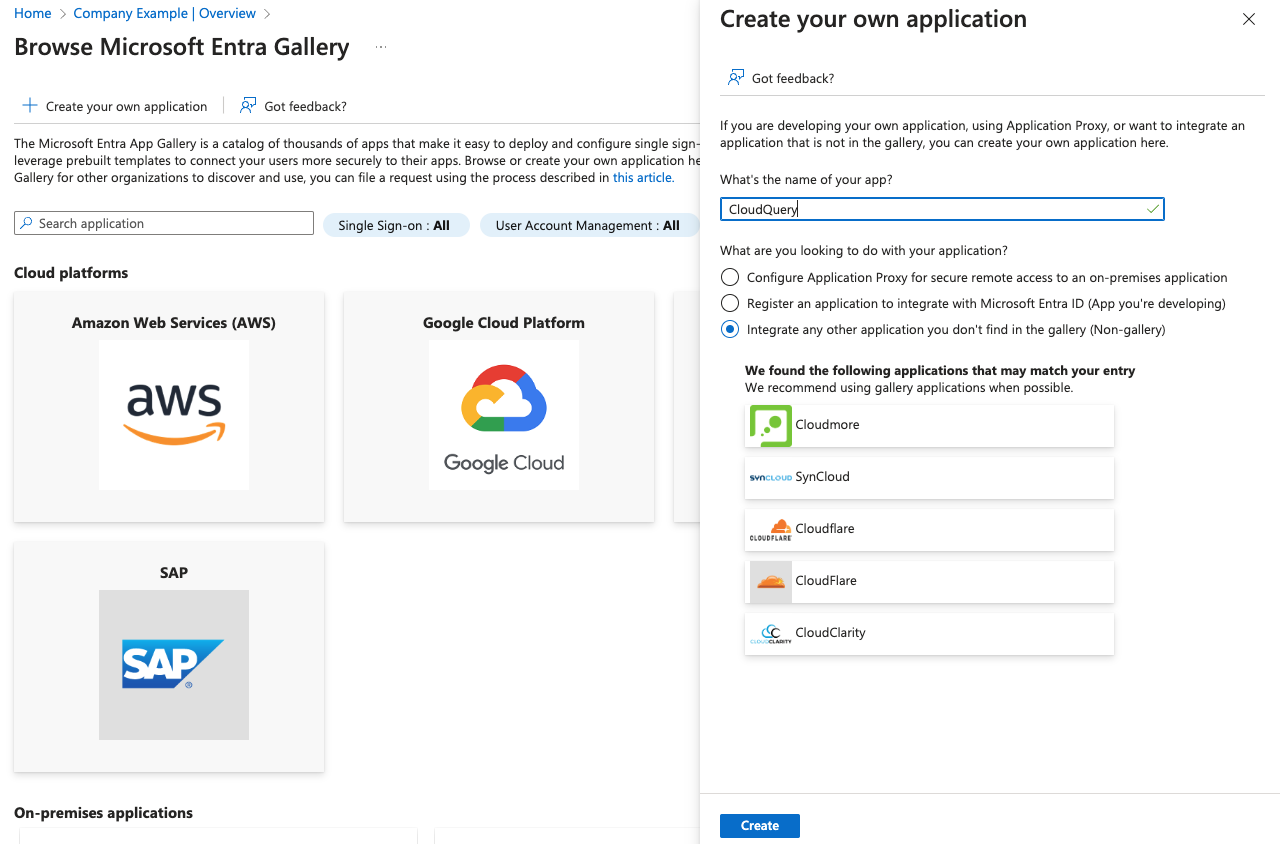Click the Search application field
This screenshot has height=844, width=1280.
(164, 223)
